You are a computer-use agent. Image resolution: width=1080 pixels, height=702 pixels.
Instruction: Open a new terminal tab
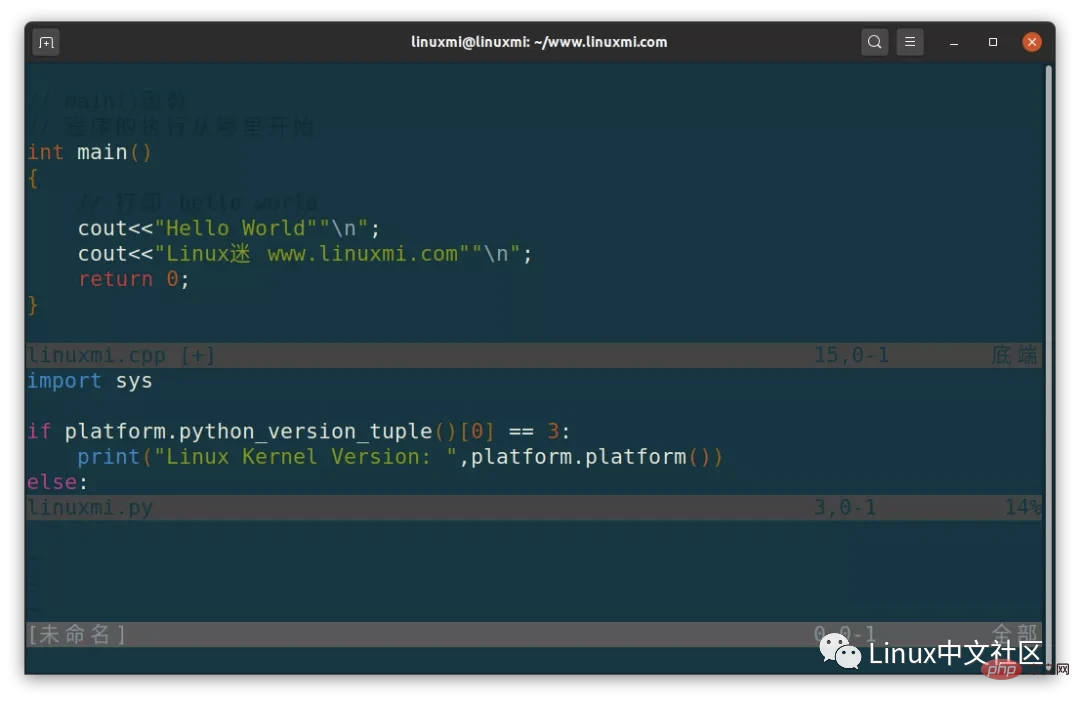(46, 43)
